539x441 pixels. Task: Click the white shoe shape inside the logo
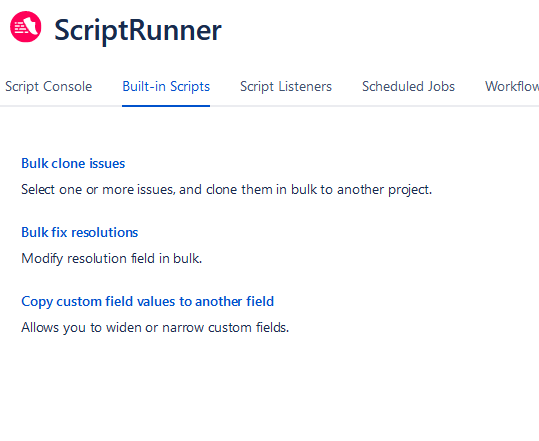coord(32,26)
